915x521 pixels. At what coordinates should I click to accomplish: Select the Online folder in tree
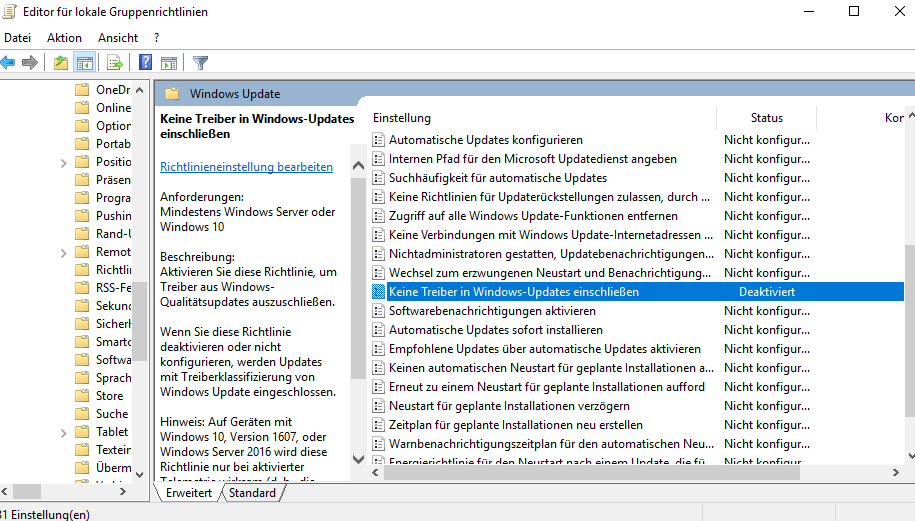[x=103, y=108]
